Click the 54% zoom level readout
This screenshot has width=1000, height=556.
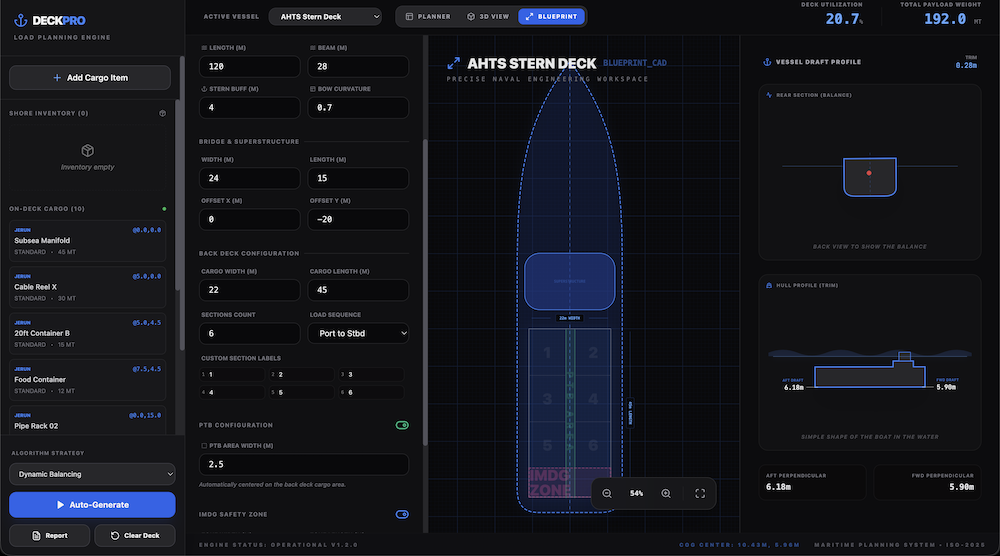pos(636,494)
